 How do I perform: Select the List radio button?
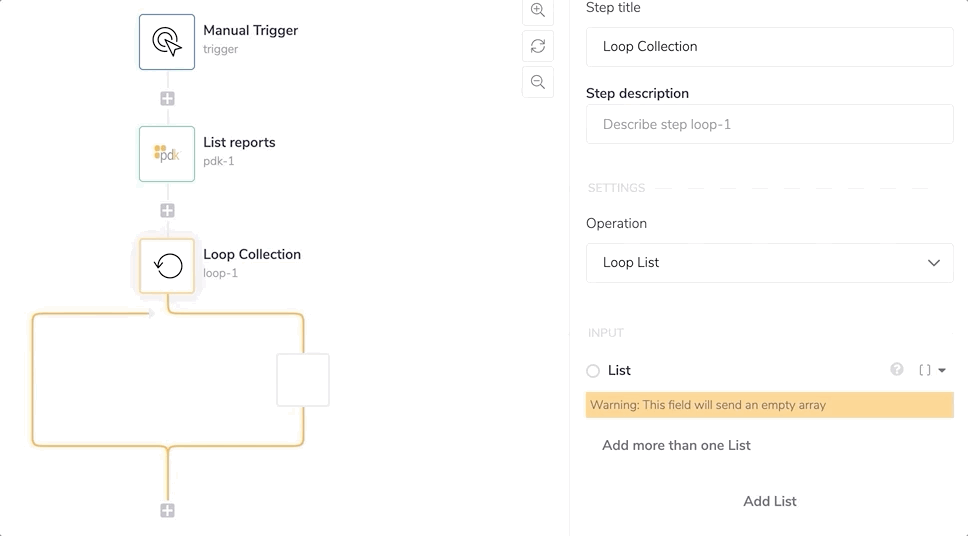point(593,371)
